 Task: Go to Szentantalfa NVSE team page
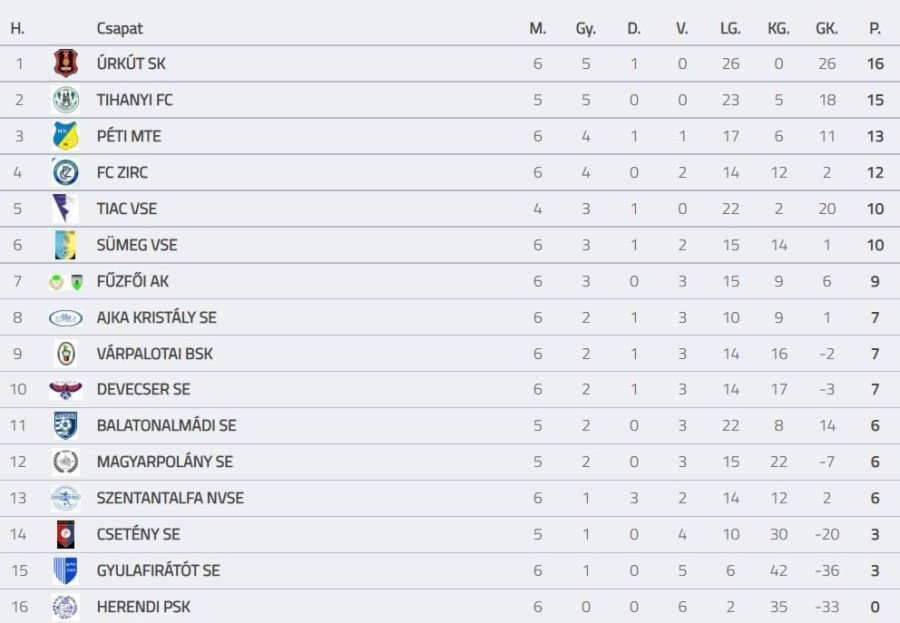pyautogui.click(x=170, y=498)
